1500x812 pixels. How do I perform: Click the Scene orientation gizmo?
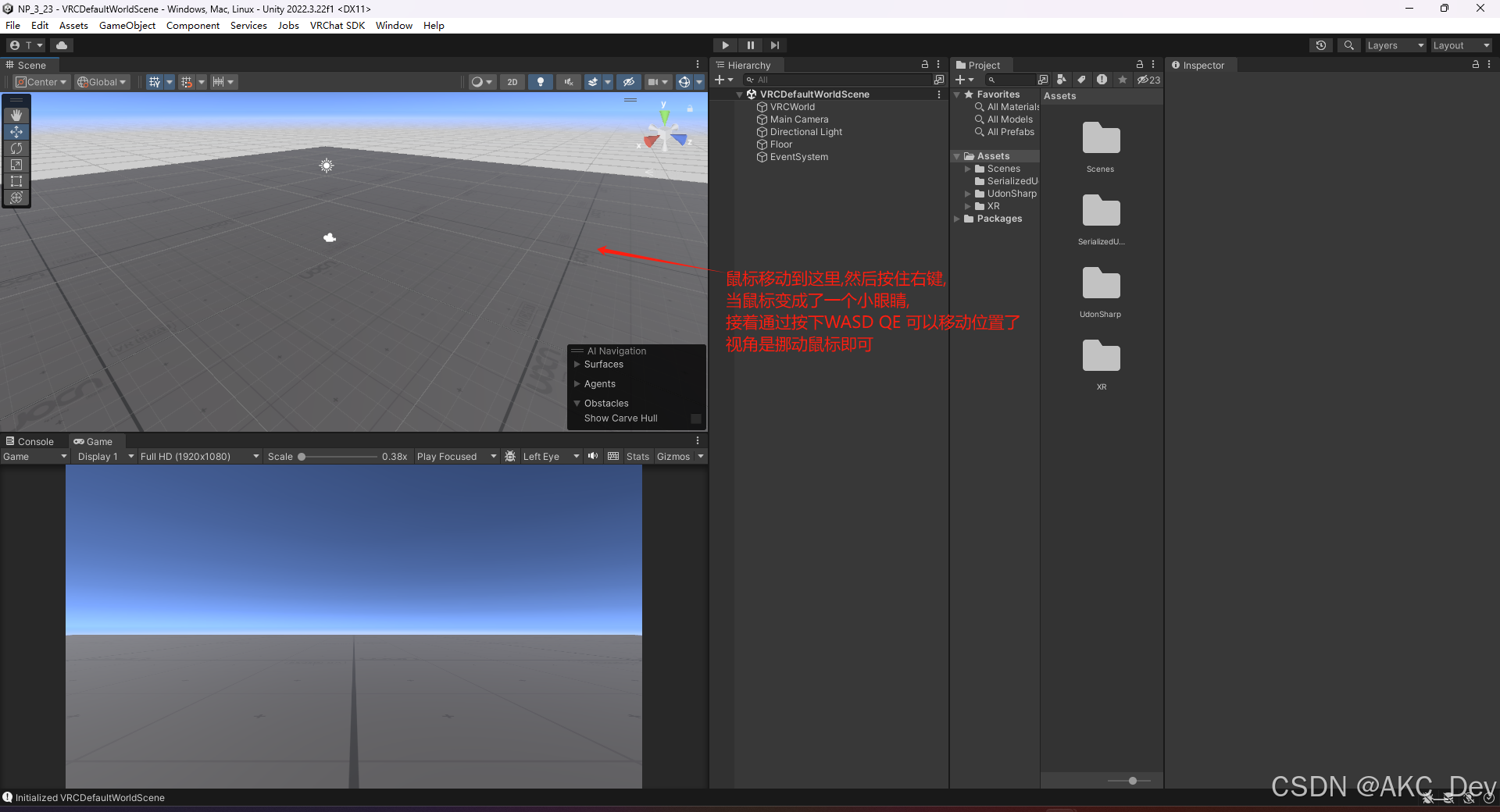point(664,135)
